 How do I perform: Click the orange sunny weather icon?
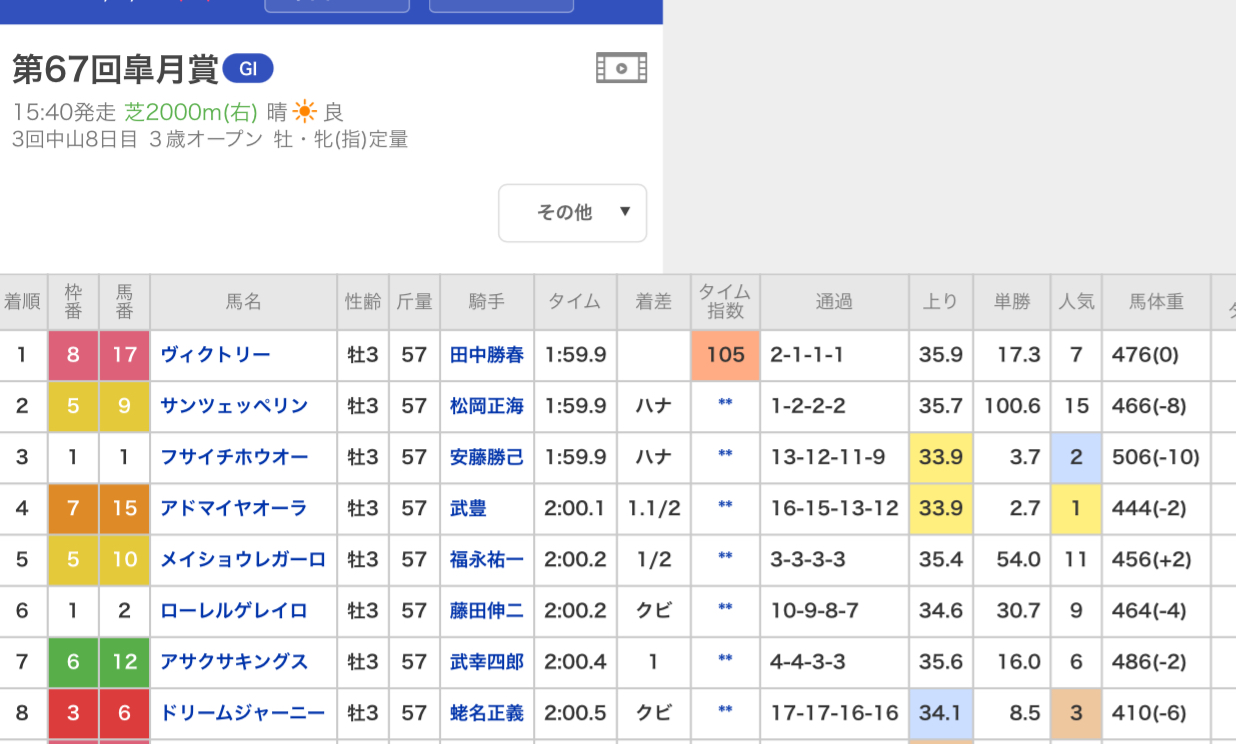click(304, 112)
